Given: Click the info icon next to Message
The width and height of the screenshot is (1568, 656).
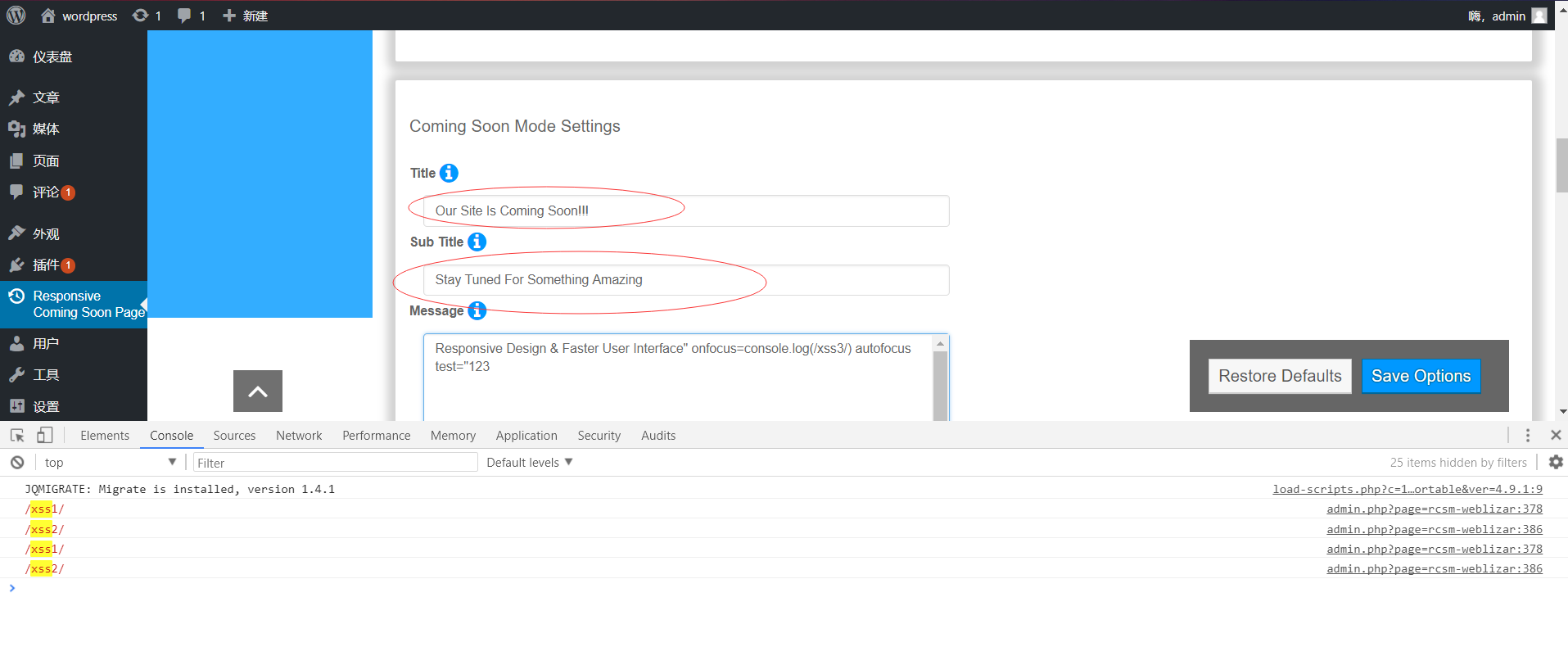Looking at the screenshot, I should [x=477, y=311].
